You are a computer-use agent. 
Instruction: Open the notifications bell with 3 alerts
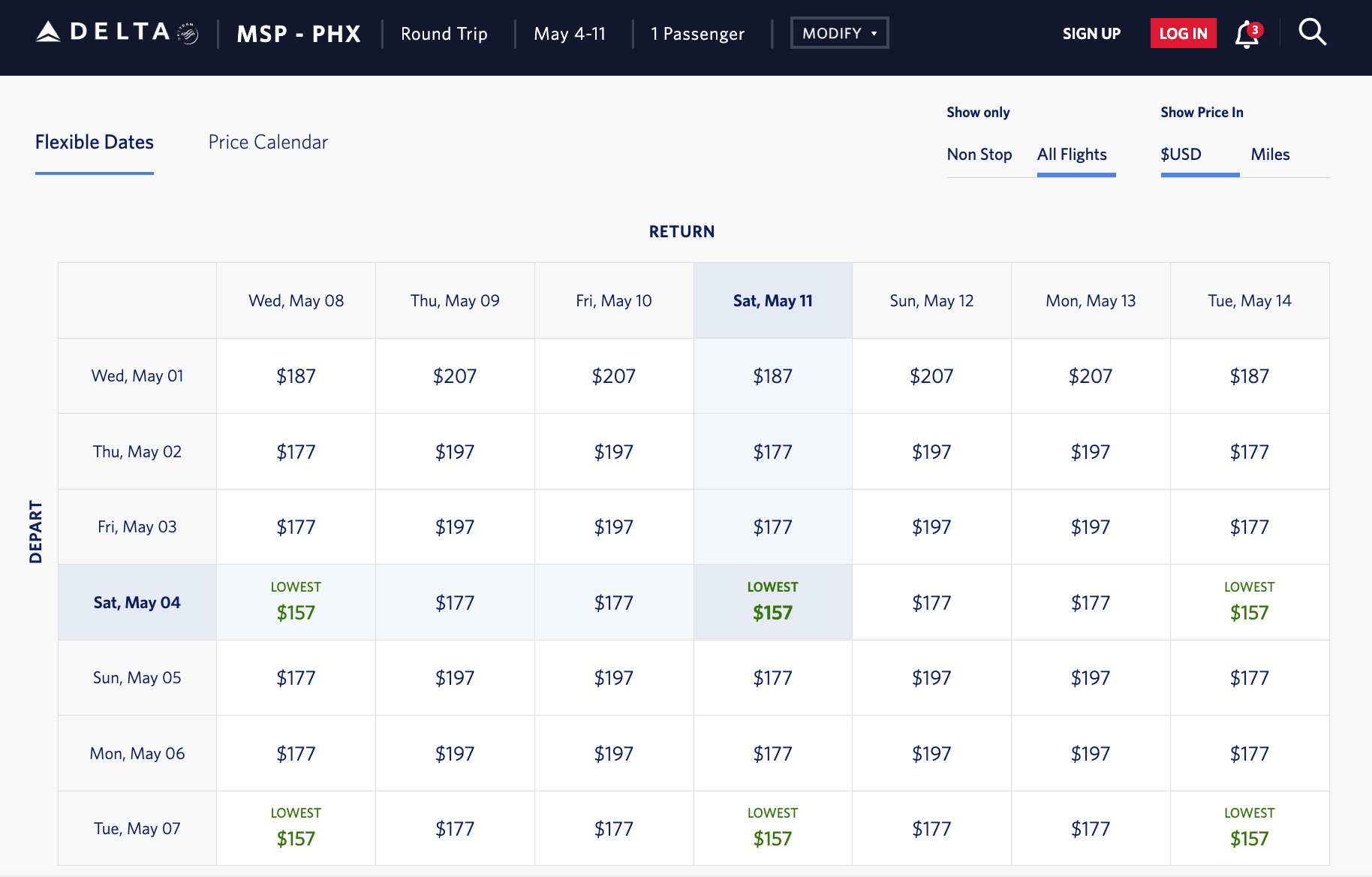[1246, 34]
